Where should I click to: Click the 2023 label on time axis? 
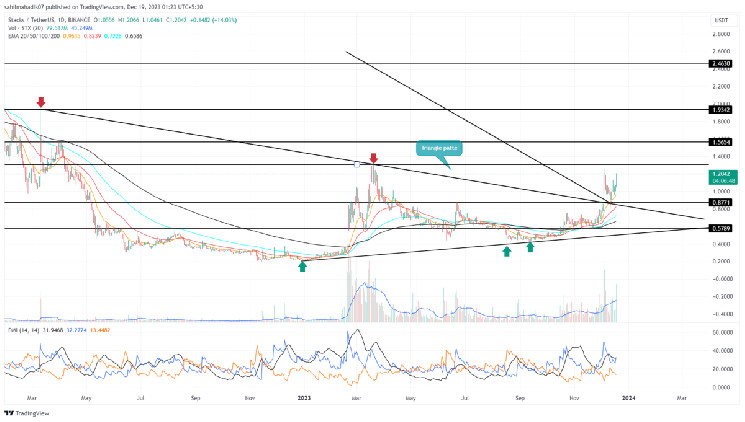(304, 398)
